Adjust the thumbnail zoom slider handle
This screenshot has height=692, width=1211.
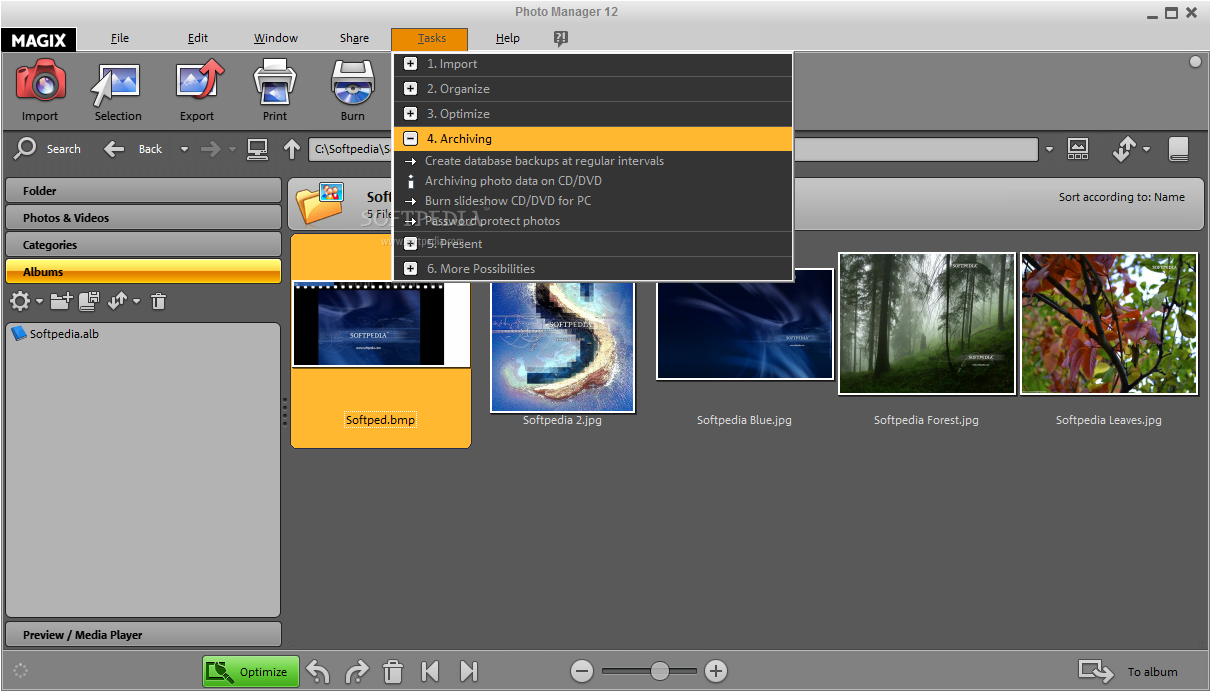[660, 671]
